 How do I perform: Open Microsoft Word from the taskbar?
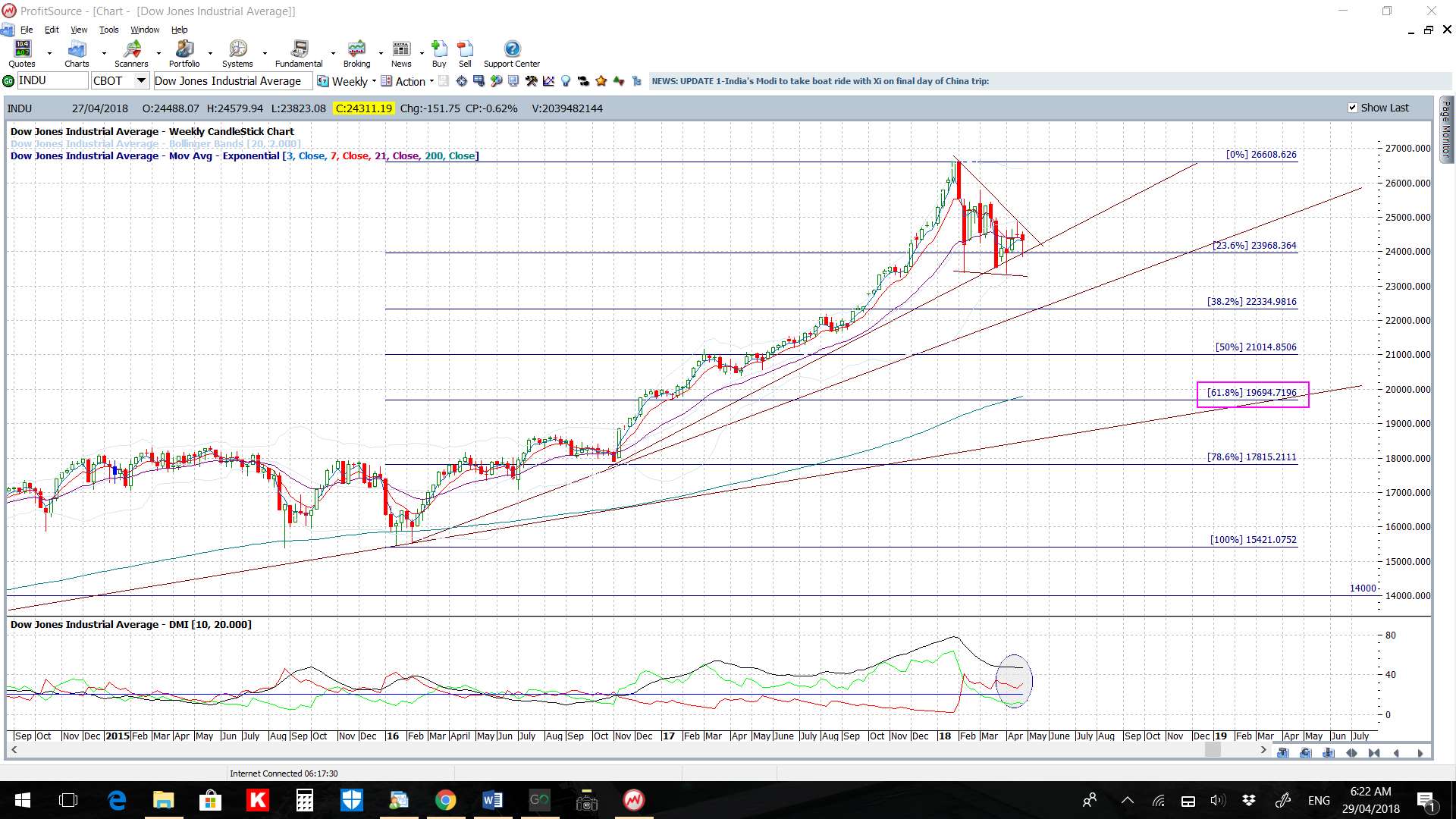click(x=492, y=800)
